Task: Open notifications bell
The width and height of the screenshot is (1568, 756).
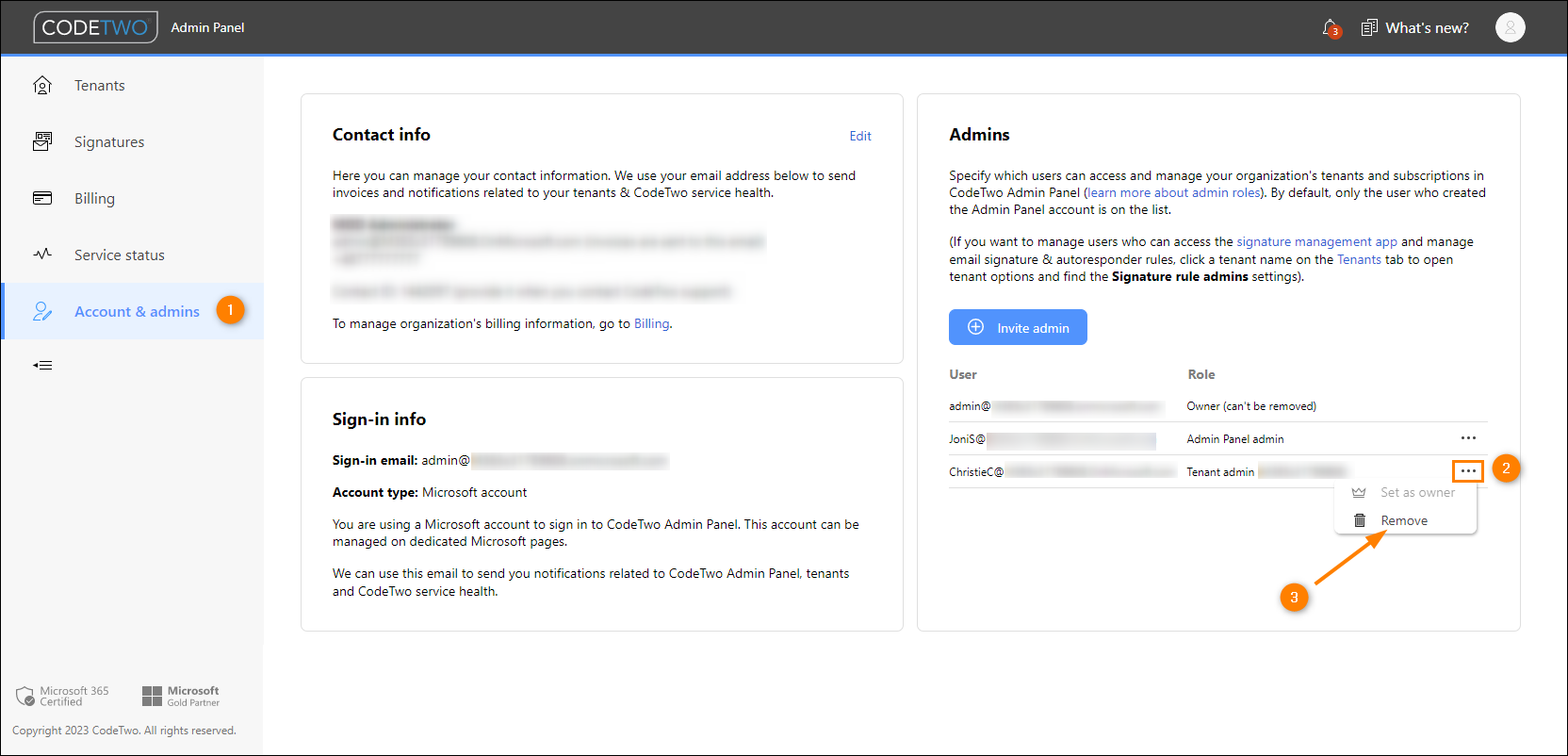Action: (x=1331, y=28)
